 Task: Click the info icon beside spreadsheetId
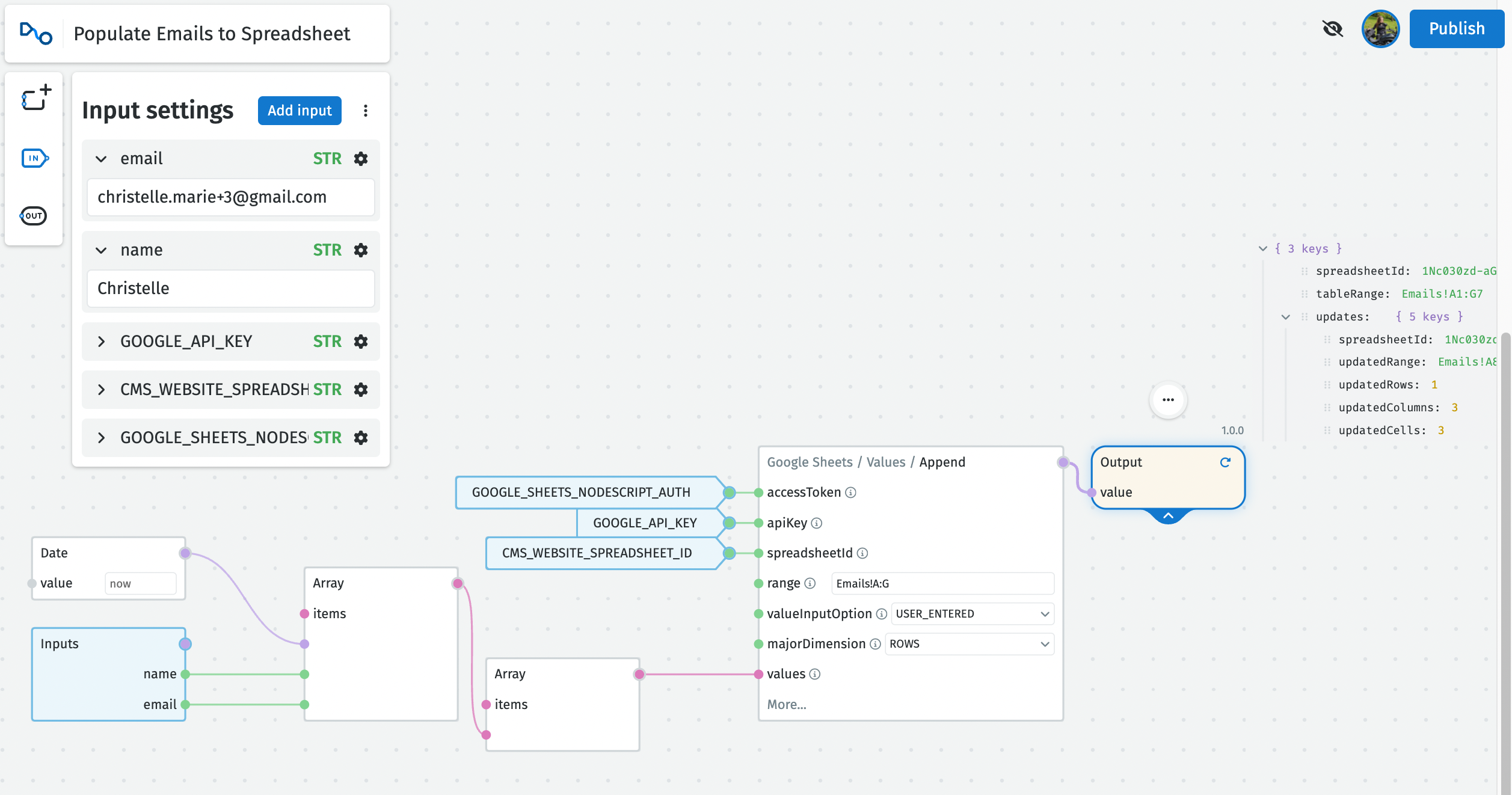coord(863,553)
